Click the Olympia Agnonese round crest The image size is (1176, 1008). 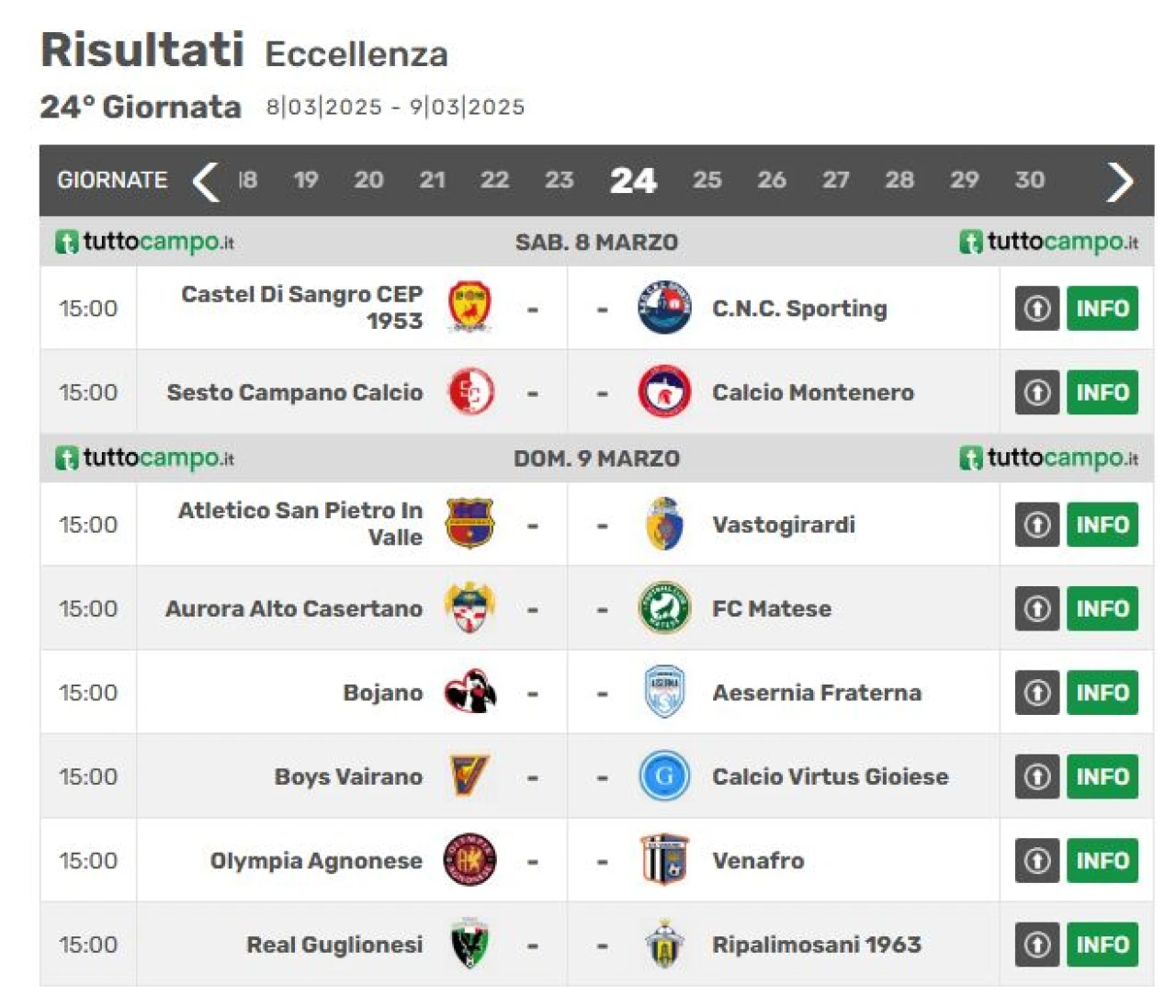coord(470,860)
